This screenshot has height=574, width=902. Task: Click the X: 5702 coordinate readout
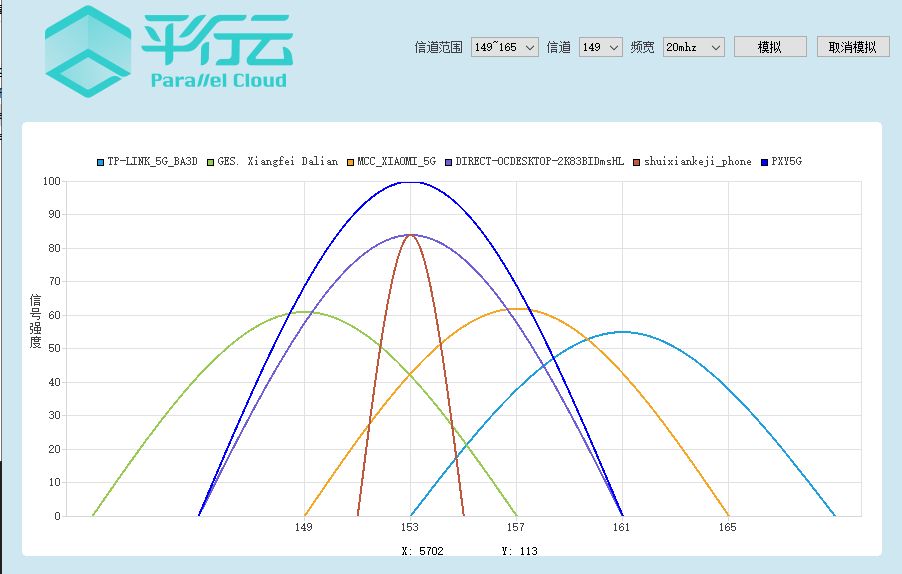click(423, 551)
